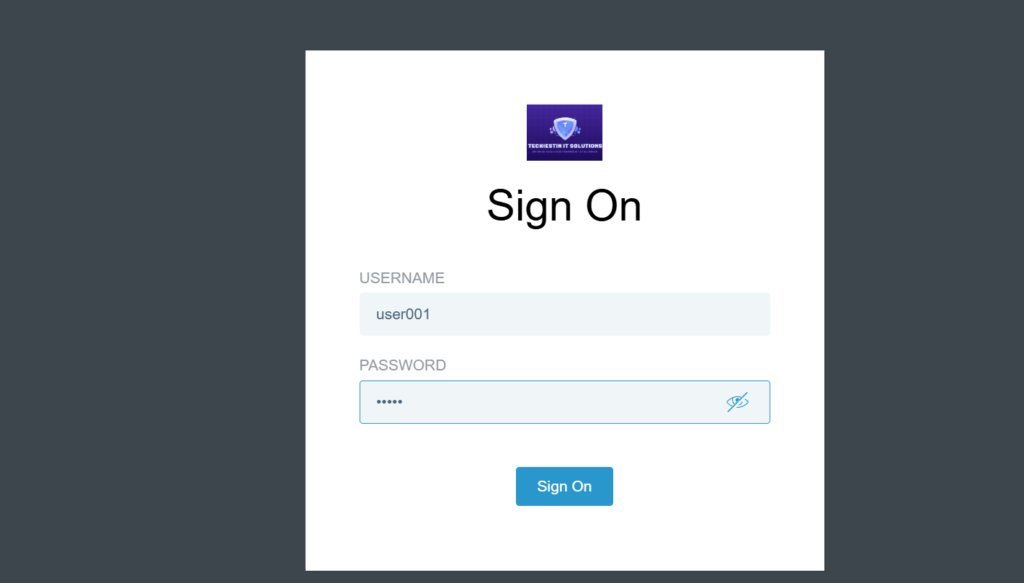Click empty white space below Sign On button
The height and width of the screenshot is (583, 1024).
[x=564, y=539]
